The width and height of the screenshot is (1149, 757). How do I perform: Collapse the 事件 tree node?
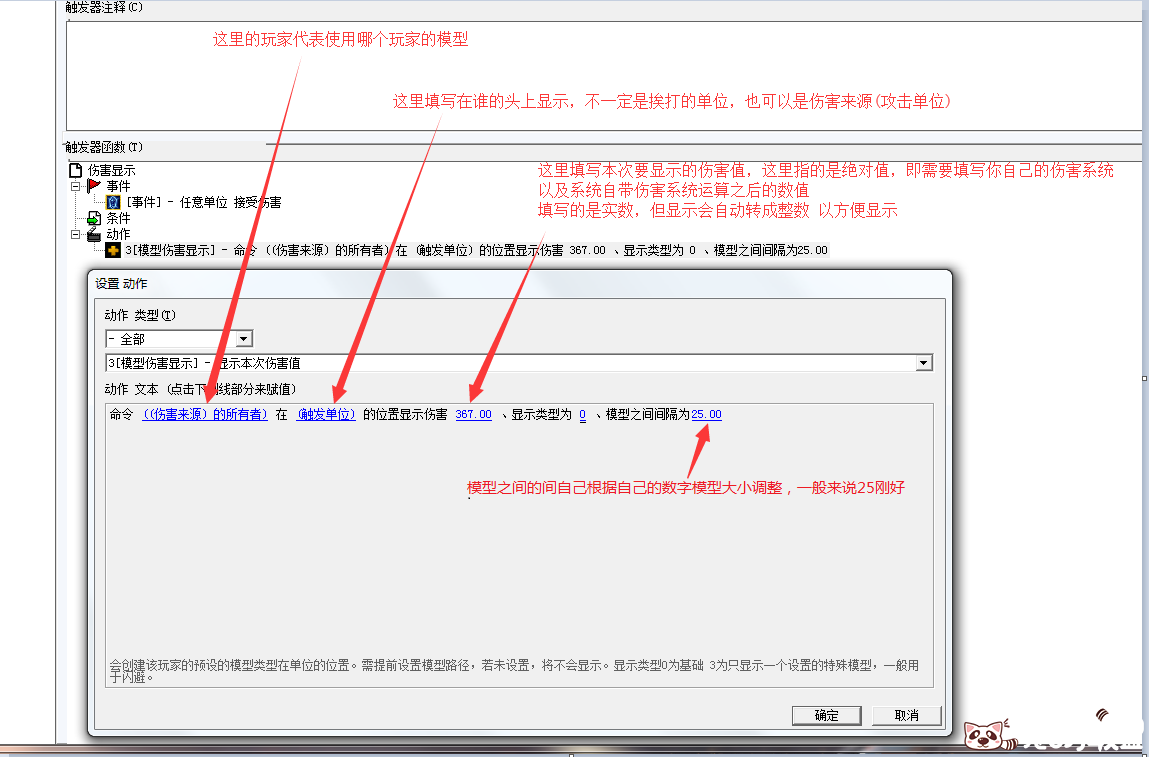(75, 186)
